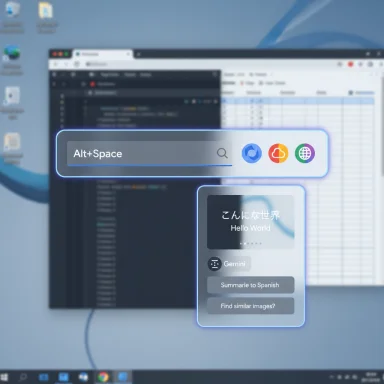384x384 pixels.
Task: Click the Alt+Space search input field
Action: (149, 153)
